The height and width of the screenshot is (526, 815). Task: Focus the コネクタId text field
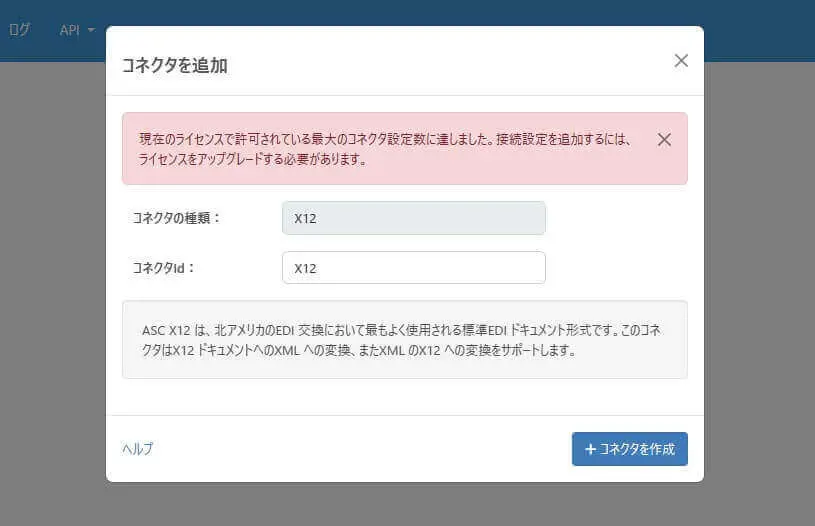(x=413, y=268)
